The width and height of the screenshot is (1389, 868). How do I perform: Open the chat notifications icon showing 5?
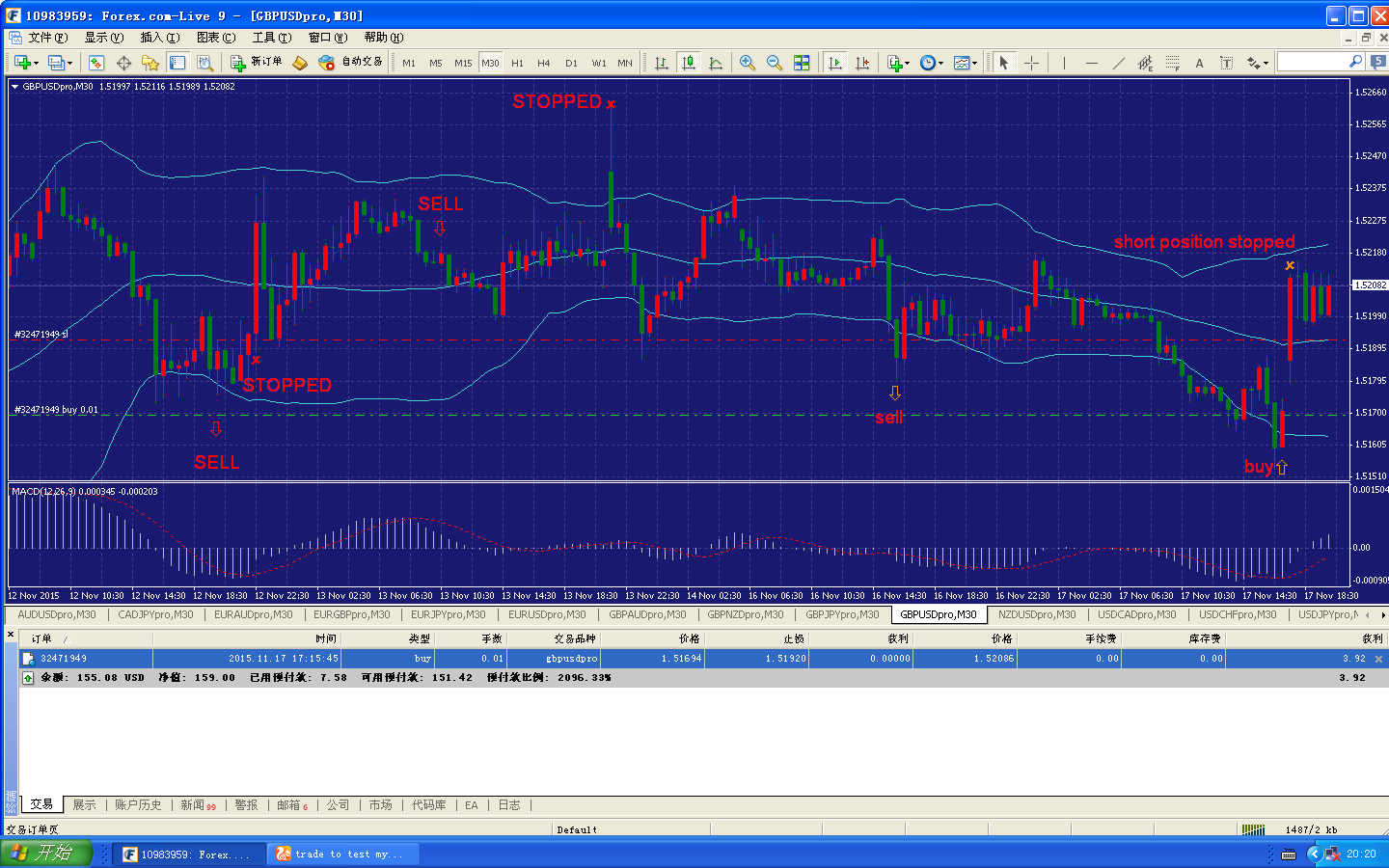point(1377,62)
